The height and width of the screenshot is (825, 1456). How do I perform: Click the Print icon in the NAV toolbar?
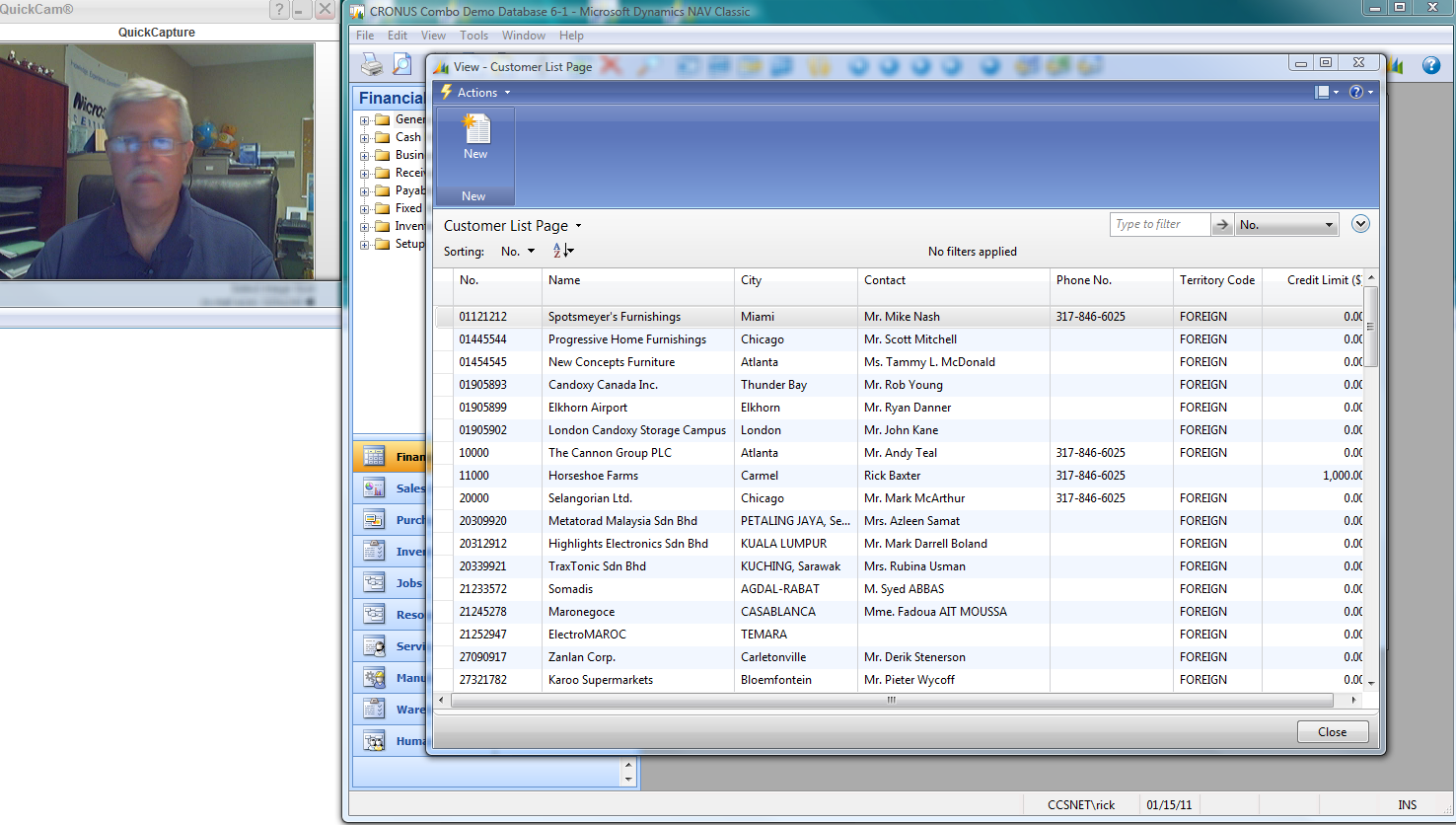click(371, 65)
